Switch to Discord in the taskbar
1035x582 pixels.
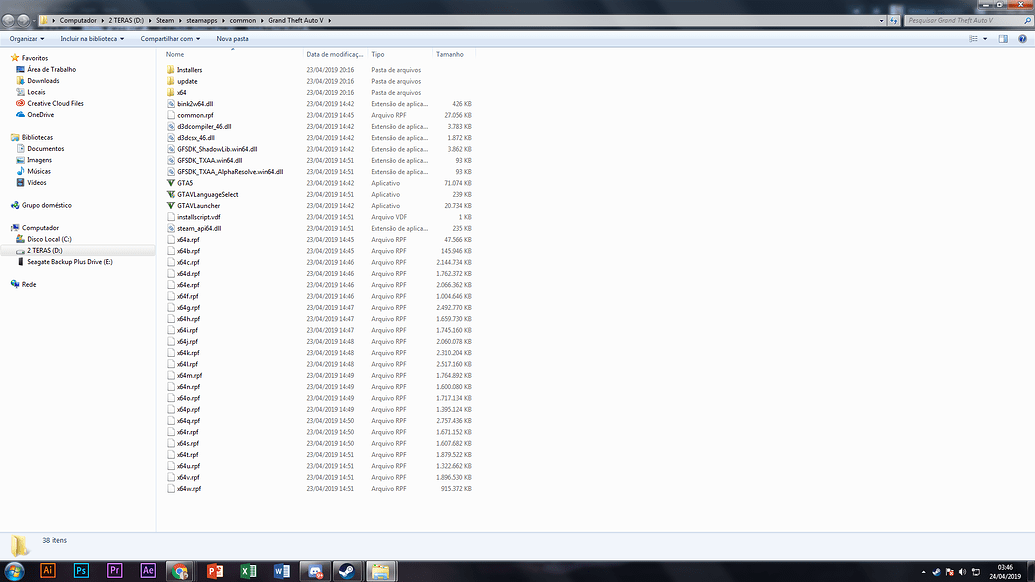click(x=315, y=571)
